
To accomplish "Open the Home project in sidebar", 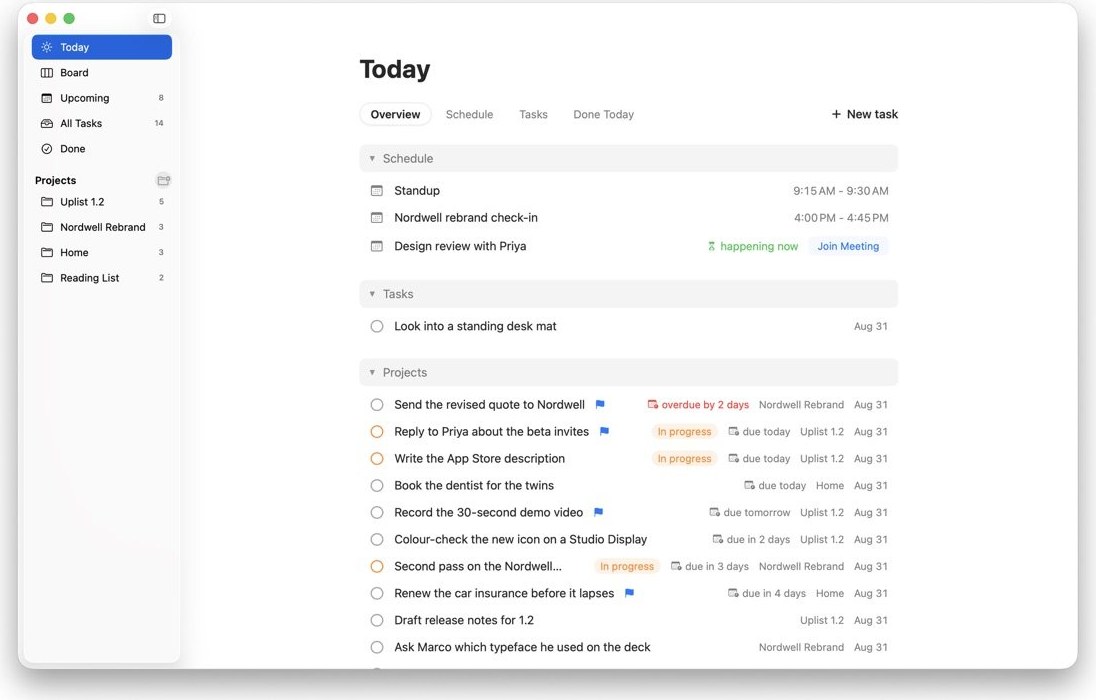I will click(102, 252).
